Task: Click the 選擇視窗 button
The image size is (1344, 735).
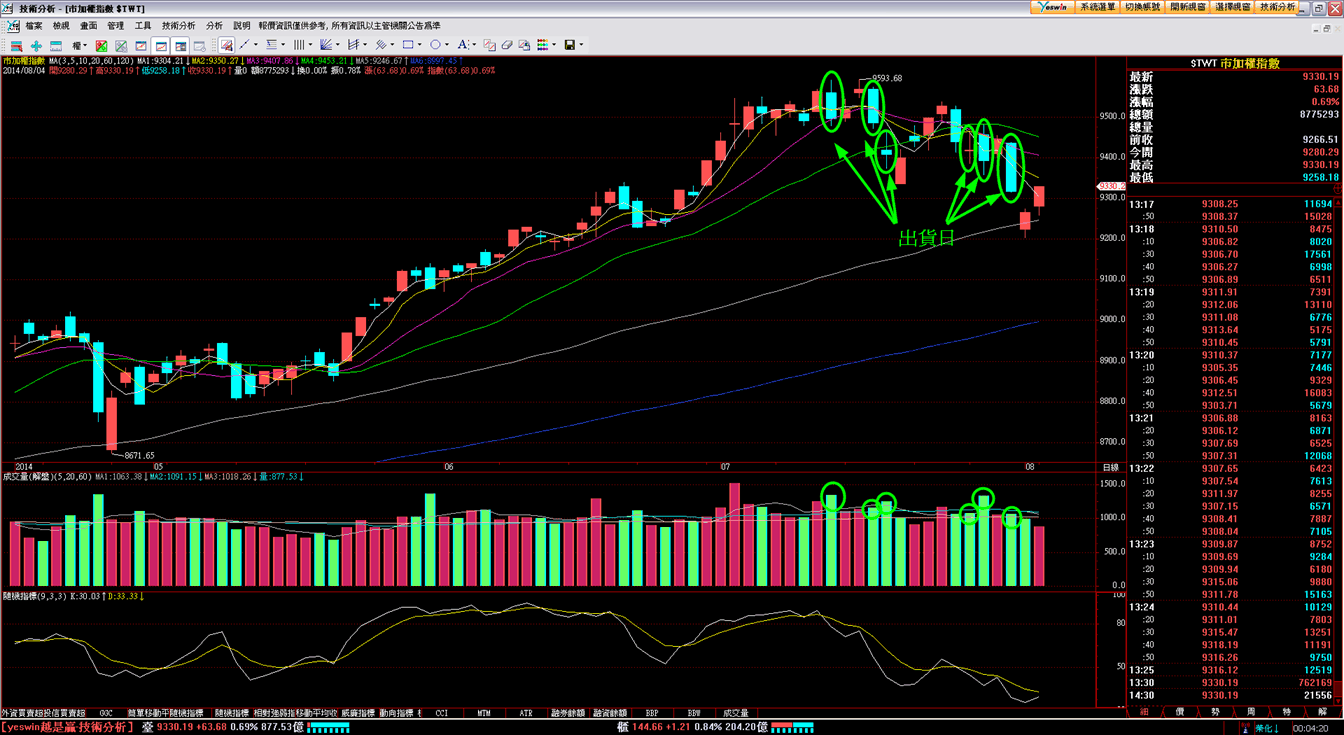Action: (1232, 7)
